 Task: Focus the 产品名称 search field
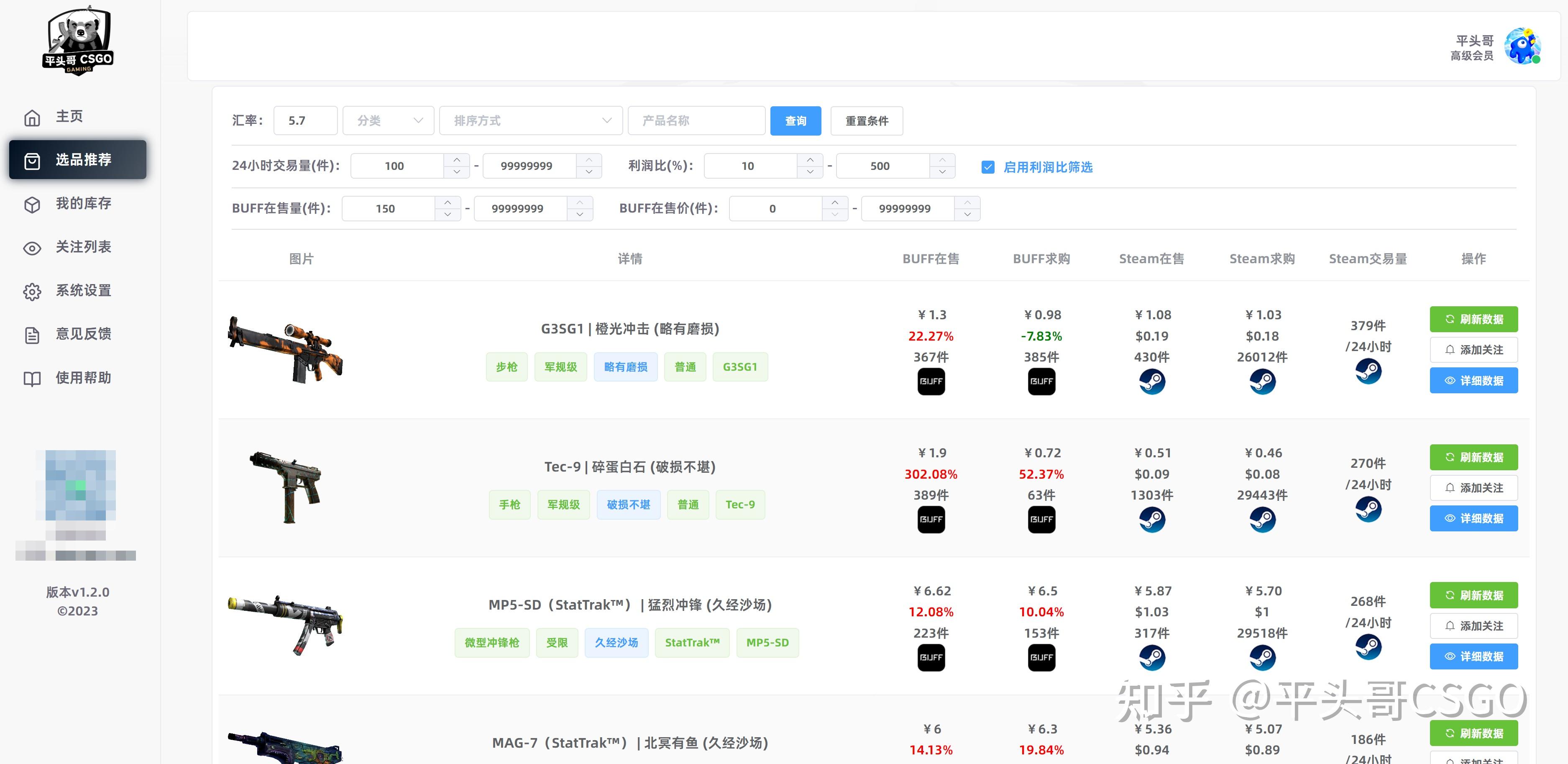pyautogui.click(x=696, y=120)
